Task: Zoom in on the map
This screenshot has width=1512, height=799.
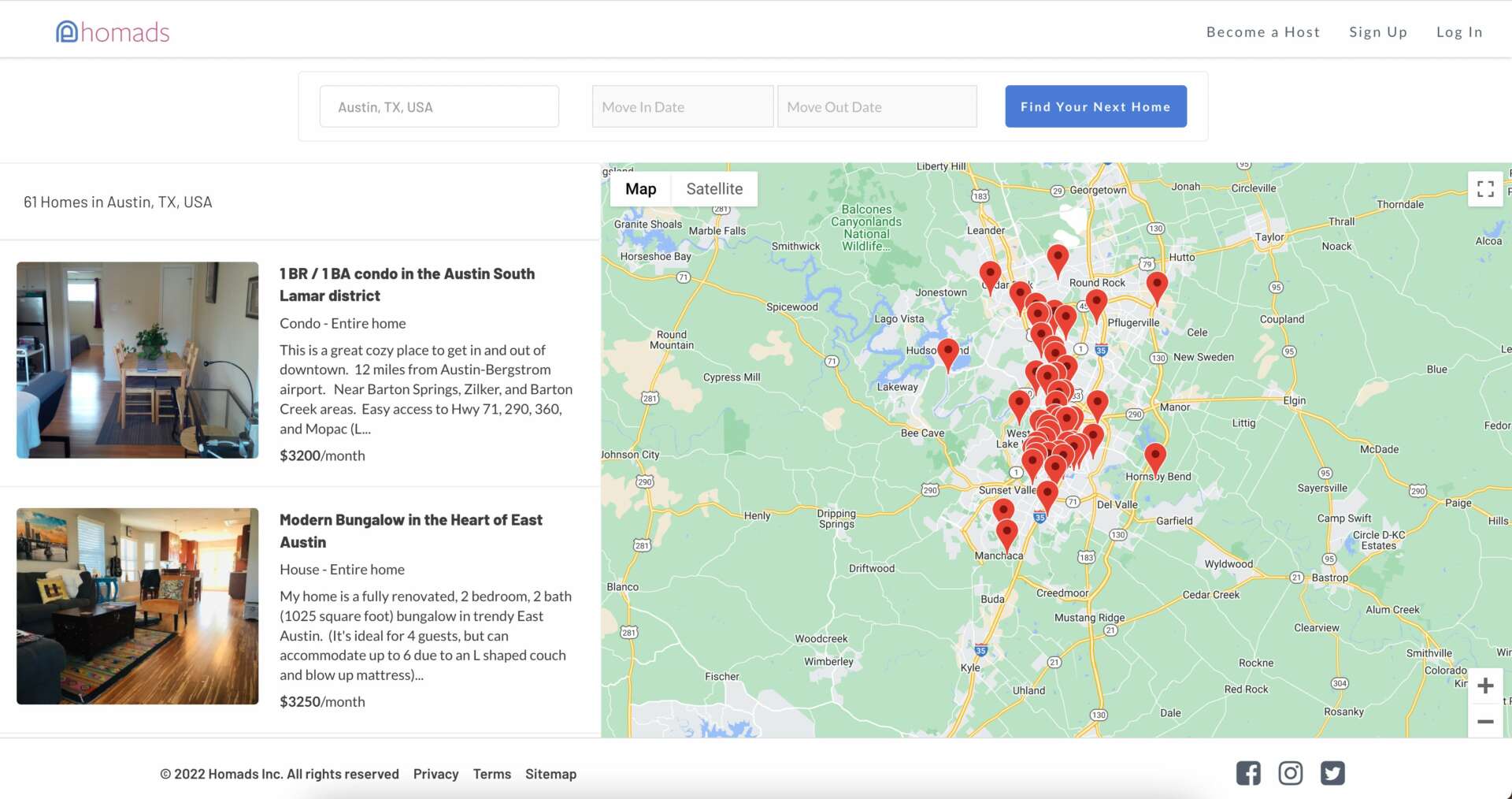Action: coord(1485,686)
